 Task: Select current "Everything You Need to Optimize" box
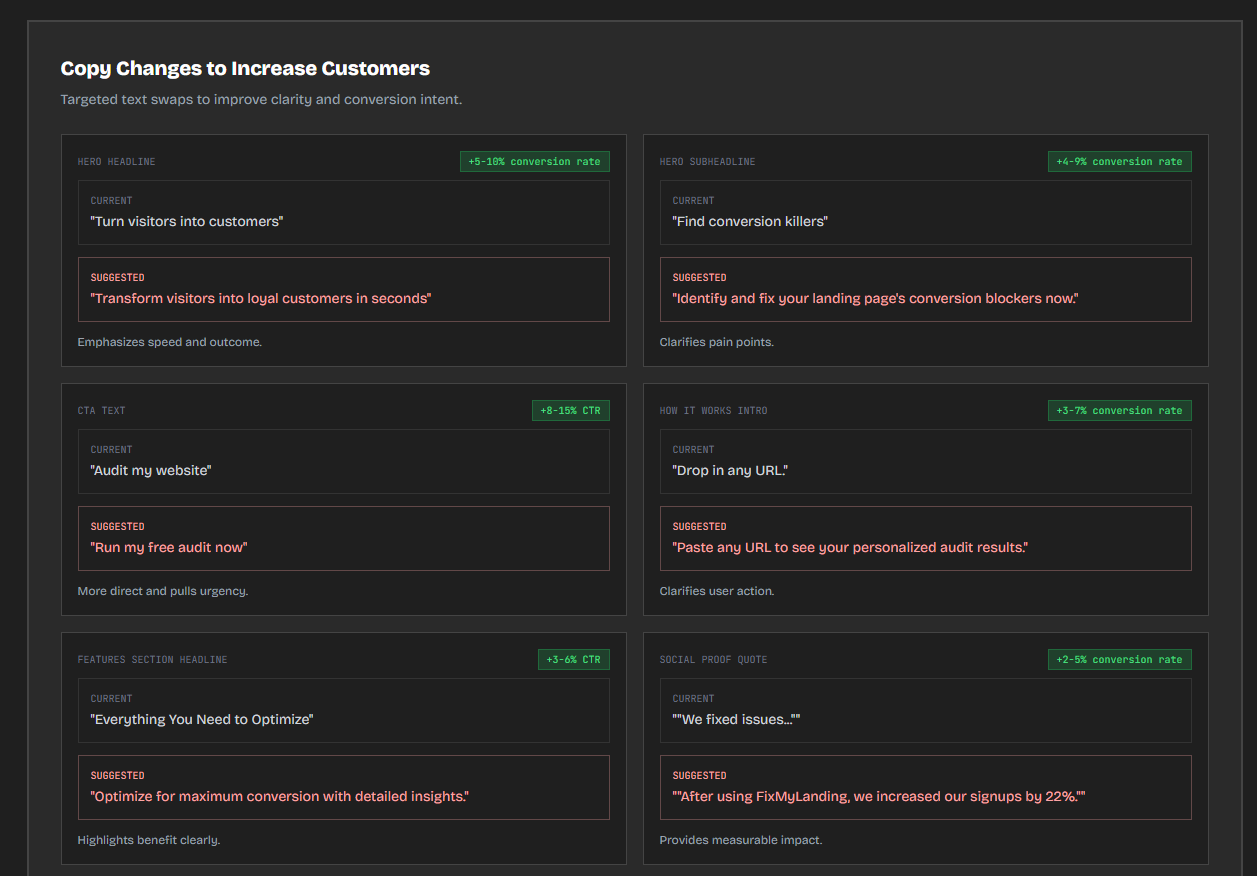343,710
